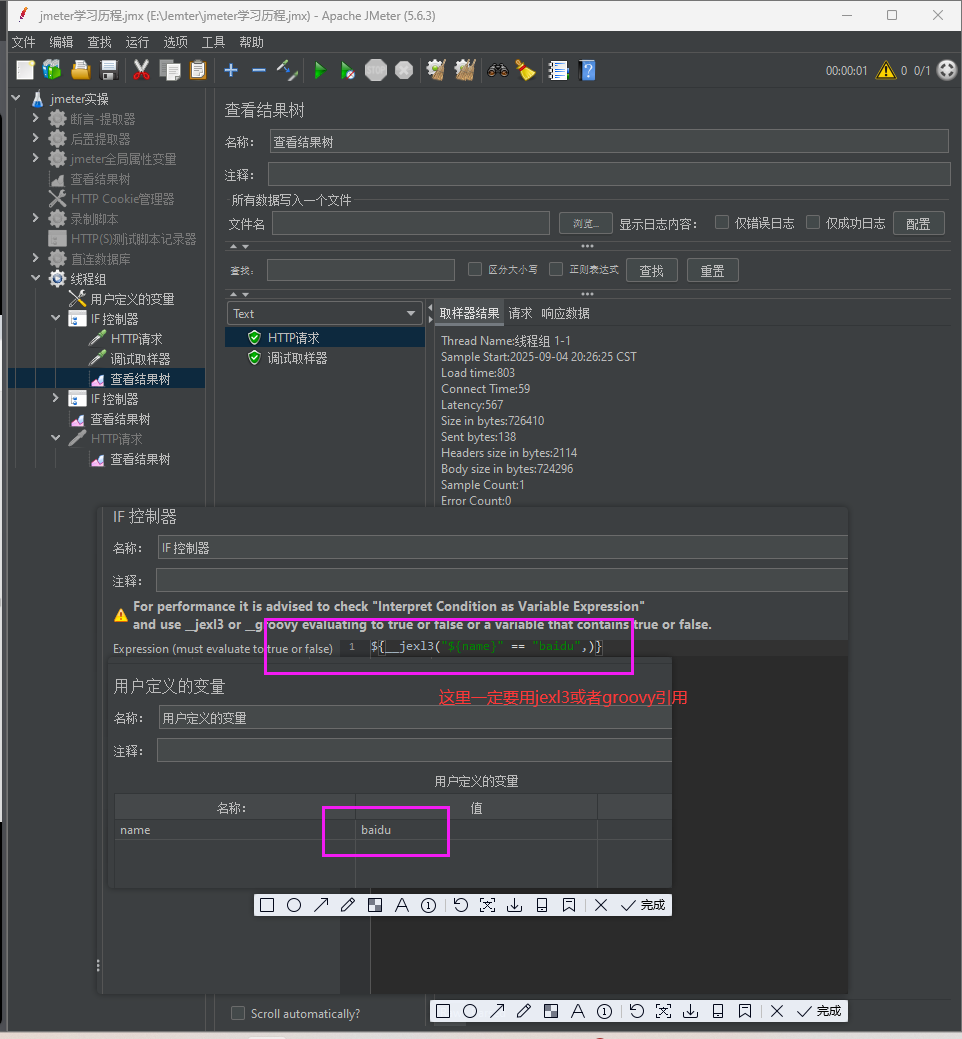Enable the 仅错误日志 checkbox
The image size is (962, 1039).
(x=722, y=223)
